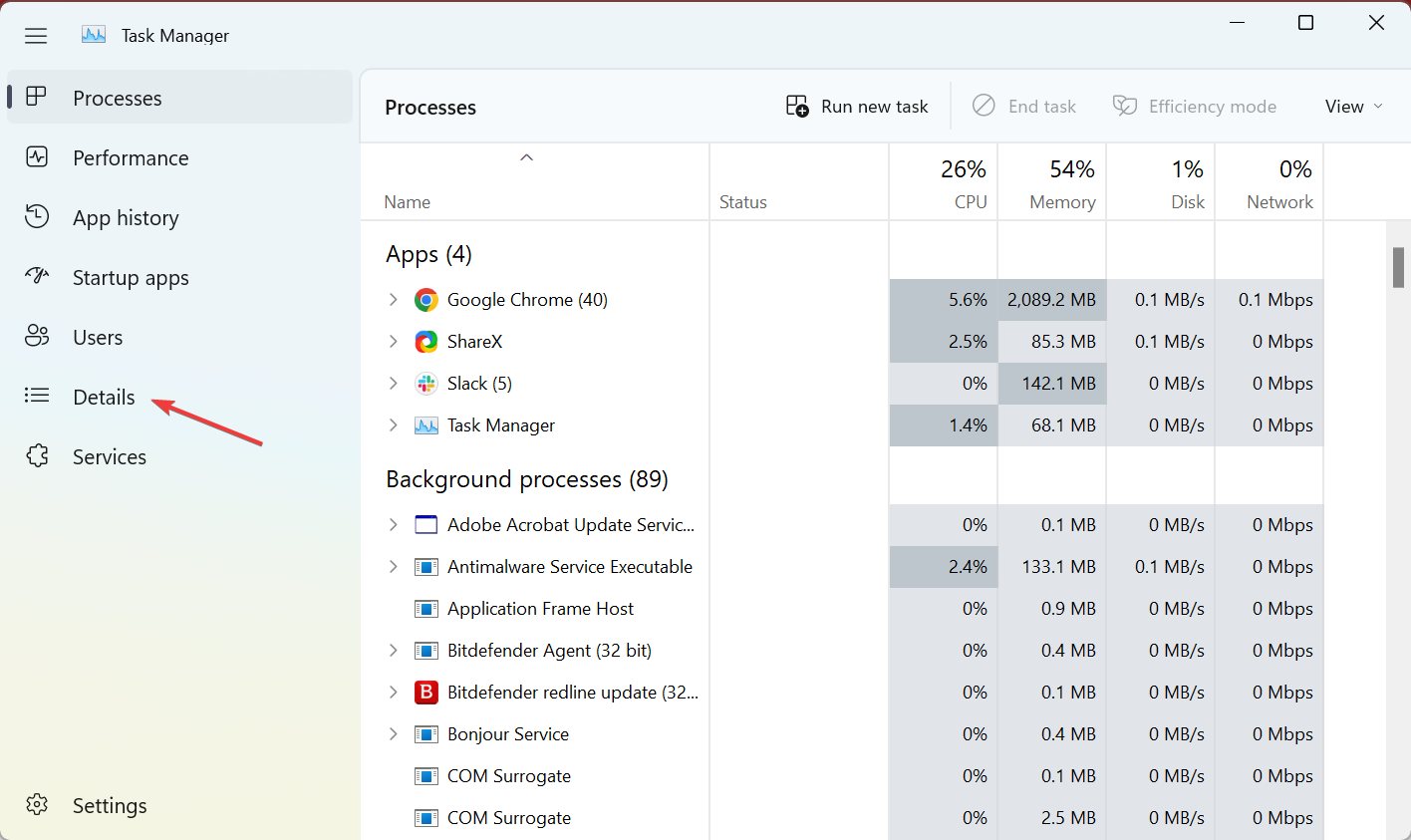Click ShareX's 2.5% CPU cell

click(943, 342)
